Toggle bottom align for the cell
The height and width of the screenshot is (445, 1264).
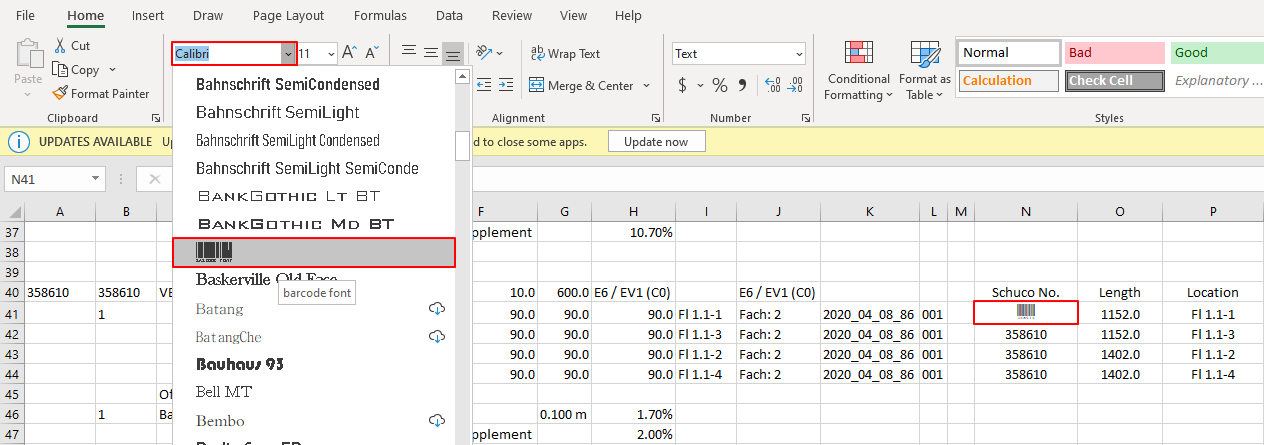coord(453,54)
